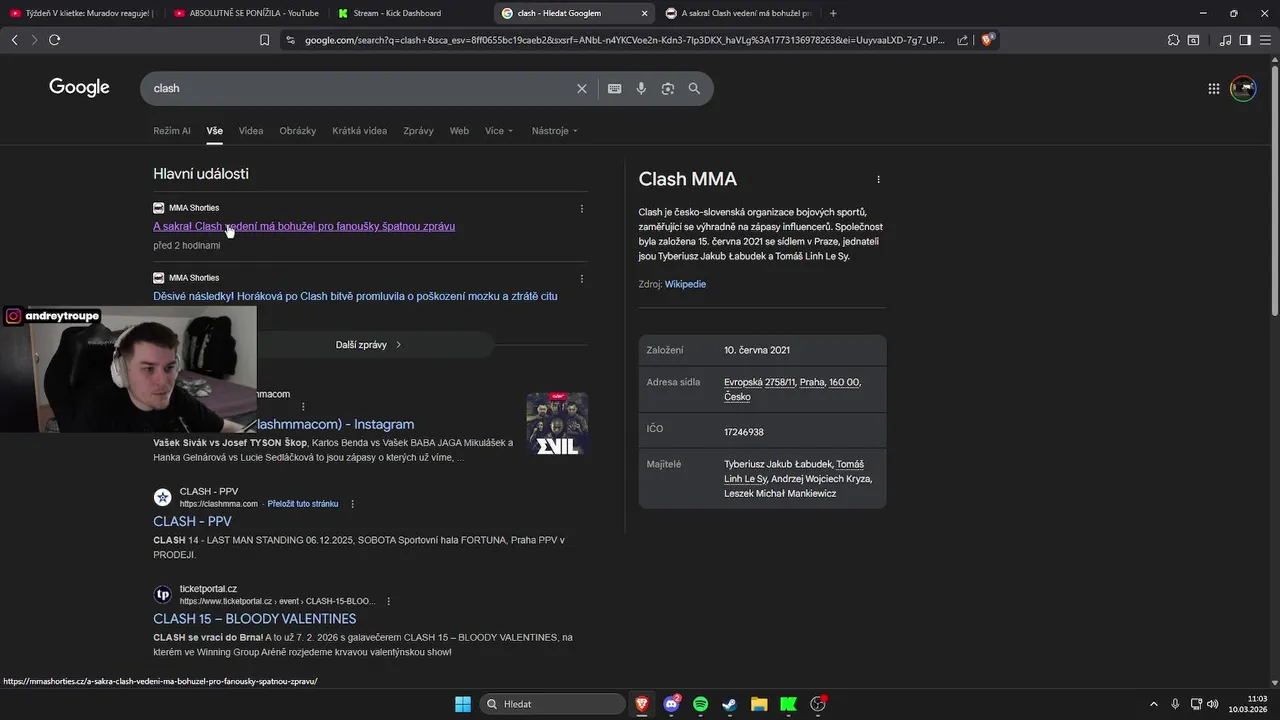Open the Google account avatar menu

[x=1243, y=88]
